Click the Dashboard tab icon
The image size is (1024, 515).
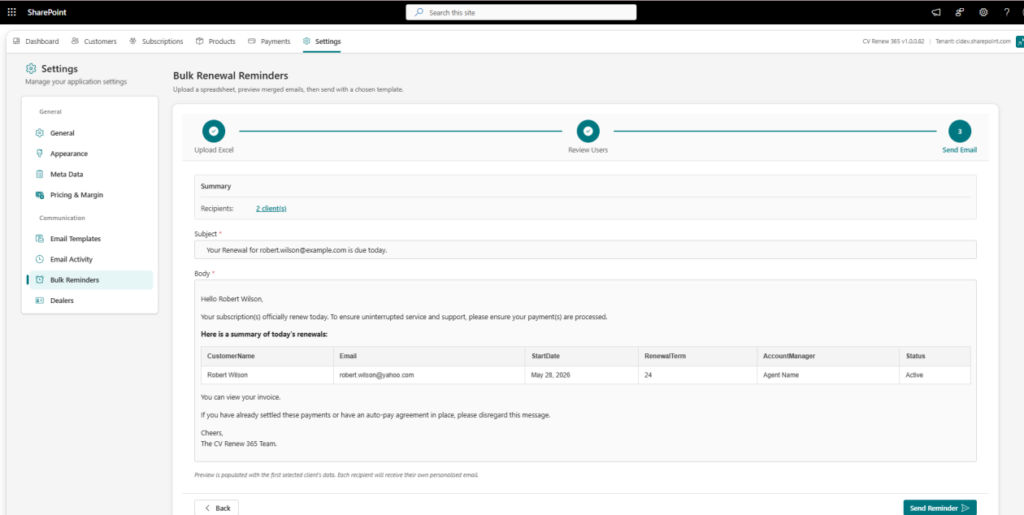(16, 41)
